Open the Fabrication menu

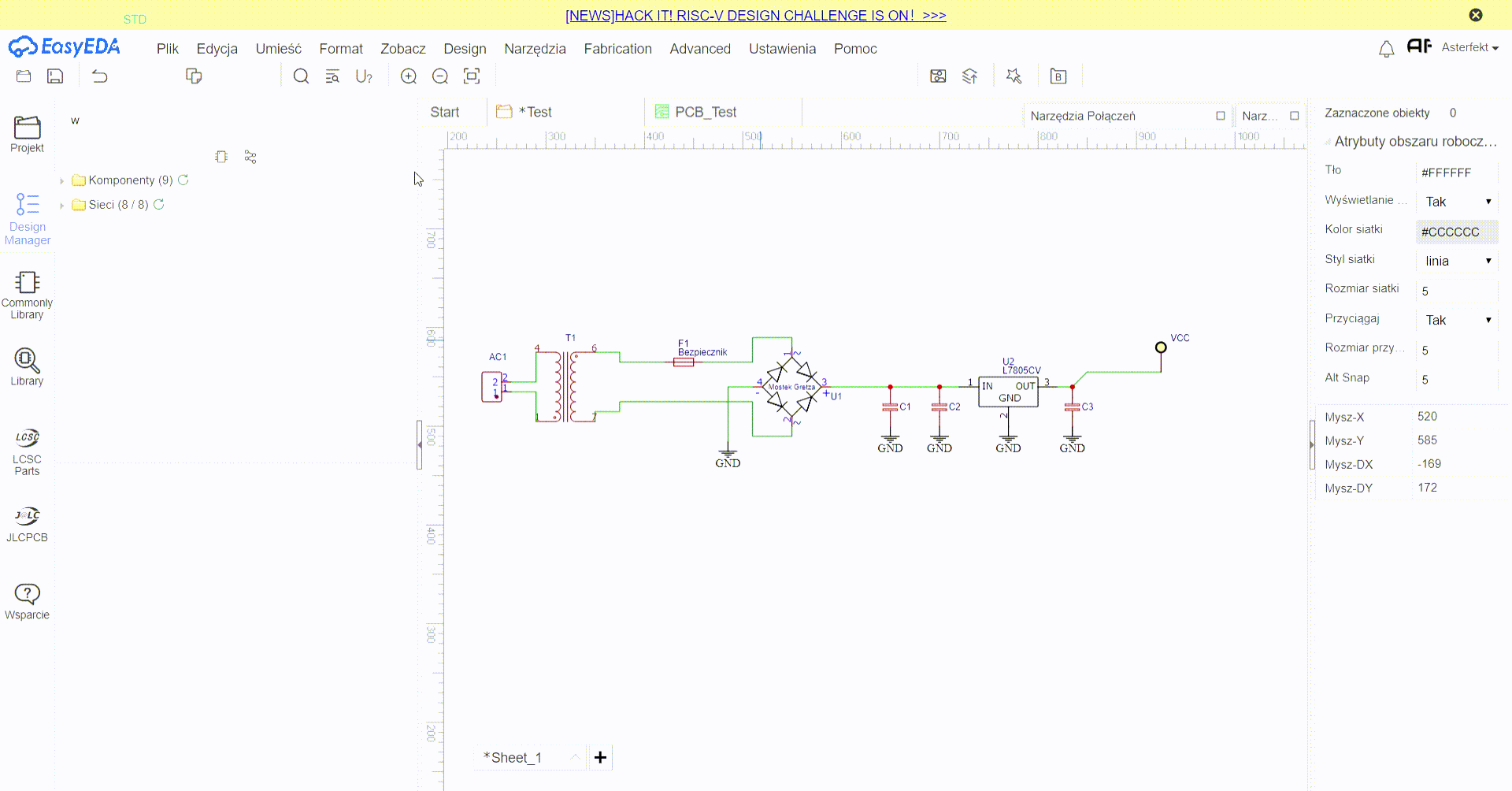(617, 49)
